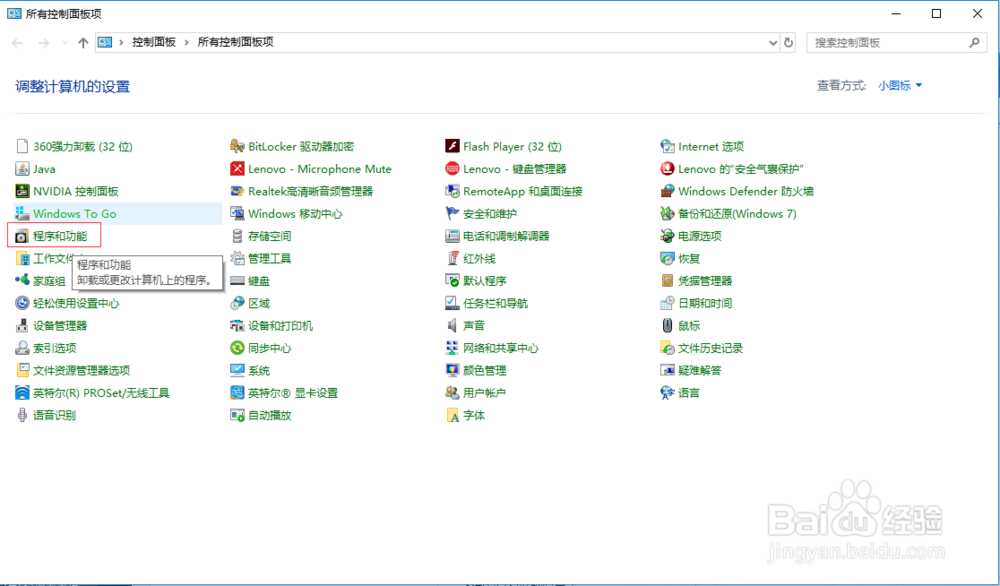The width and height of the screenshot is (1000, 586).
Task: Open 自动播放 icon
Action: [x=237, y=415]
